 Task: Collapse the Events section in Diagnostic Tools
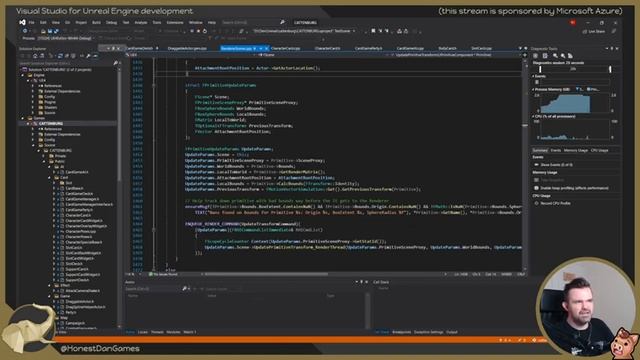point(533,76)
